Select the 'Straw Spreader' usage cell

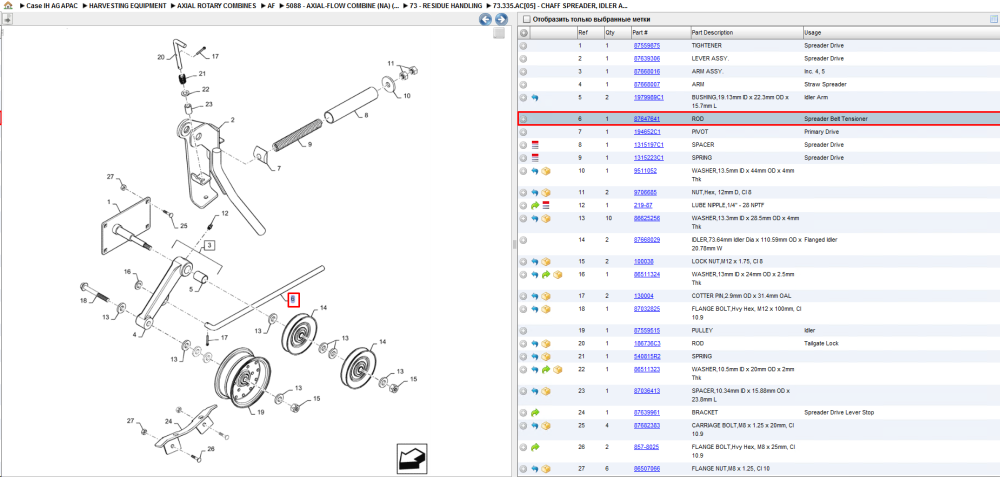[x=825, y=84]
